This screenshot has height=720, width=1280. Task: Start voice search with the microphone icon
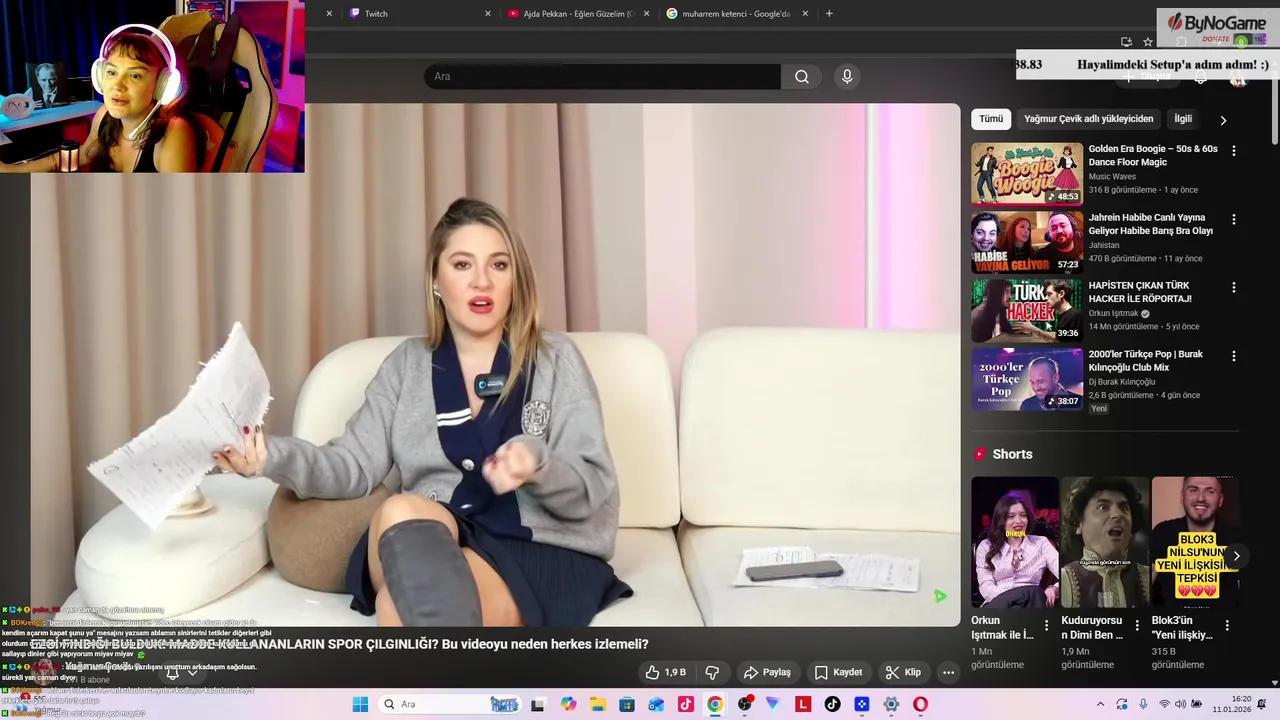pos(847,77)
